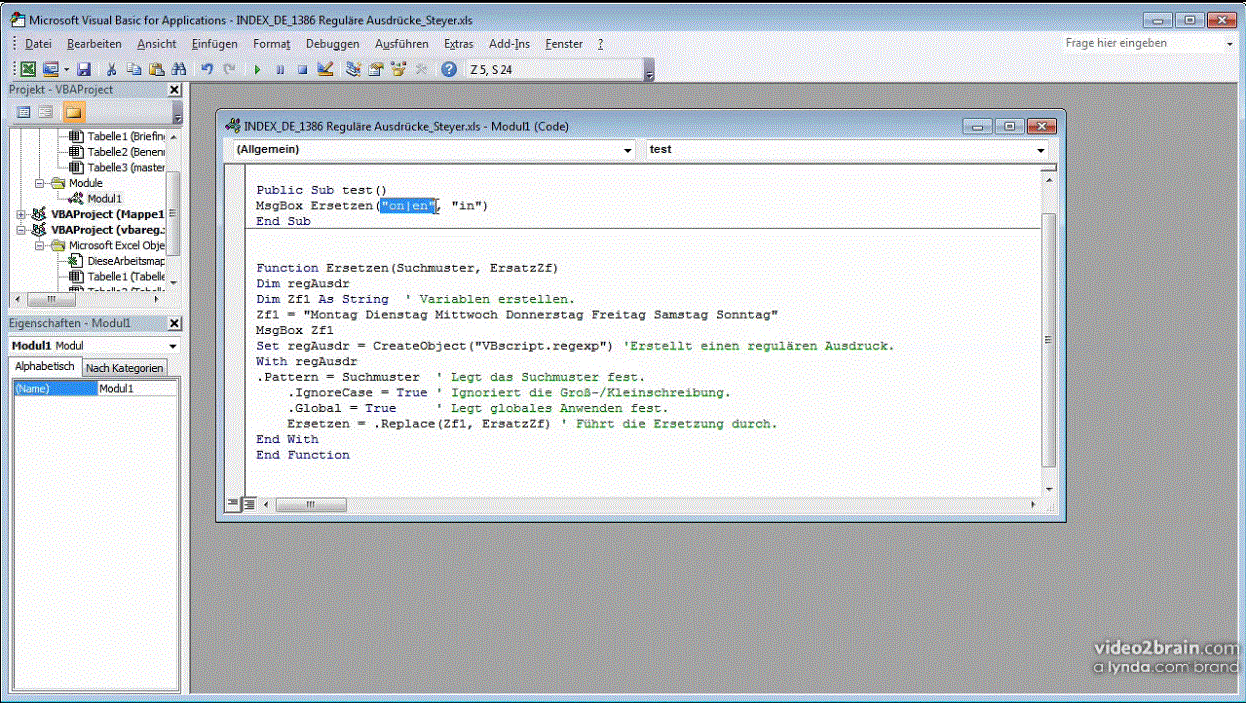Open the ? help menu
1246x703 pixels.
point(600,44)
